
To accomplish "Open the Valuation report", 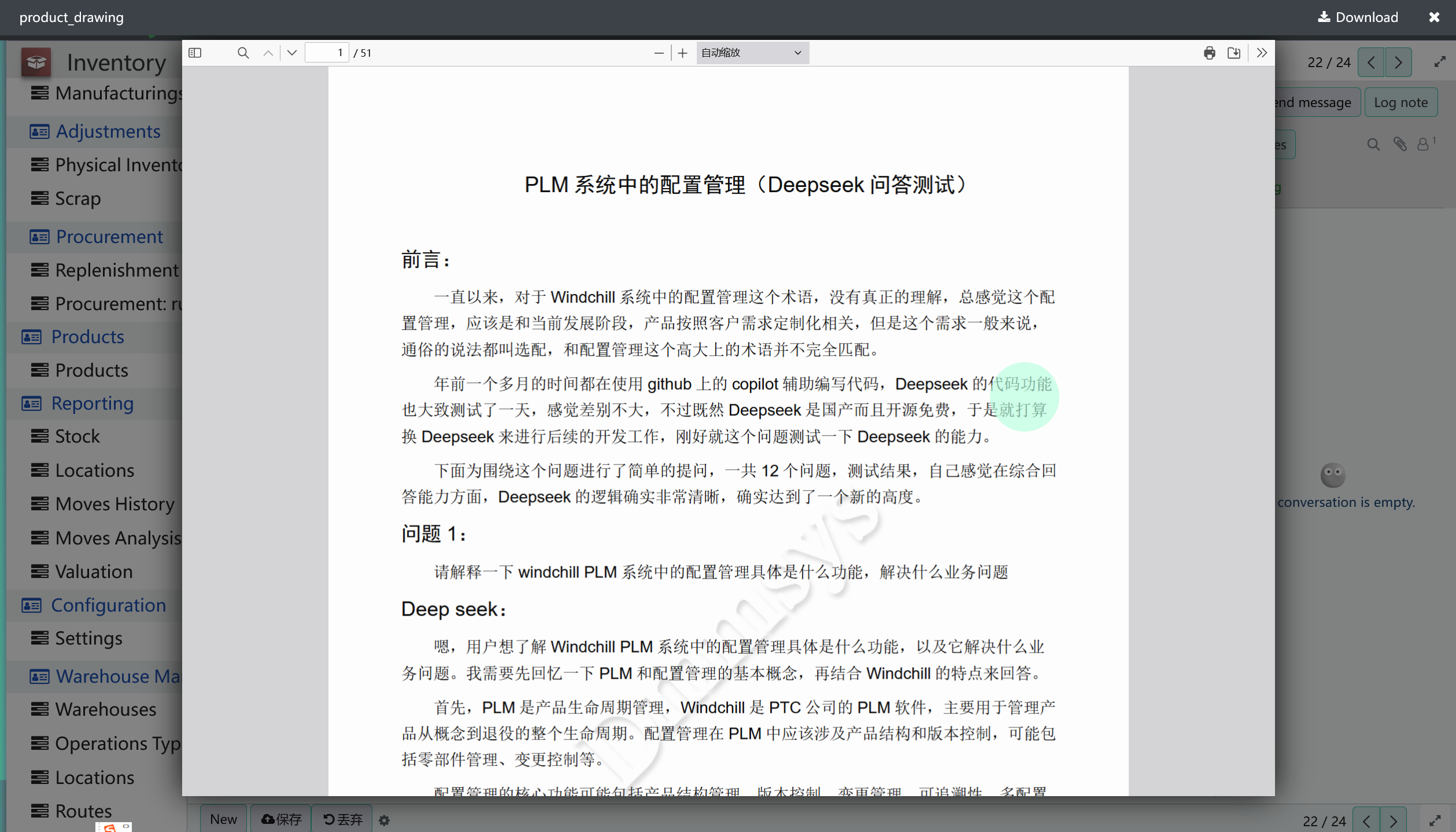I will [94, 572].
